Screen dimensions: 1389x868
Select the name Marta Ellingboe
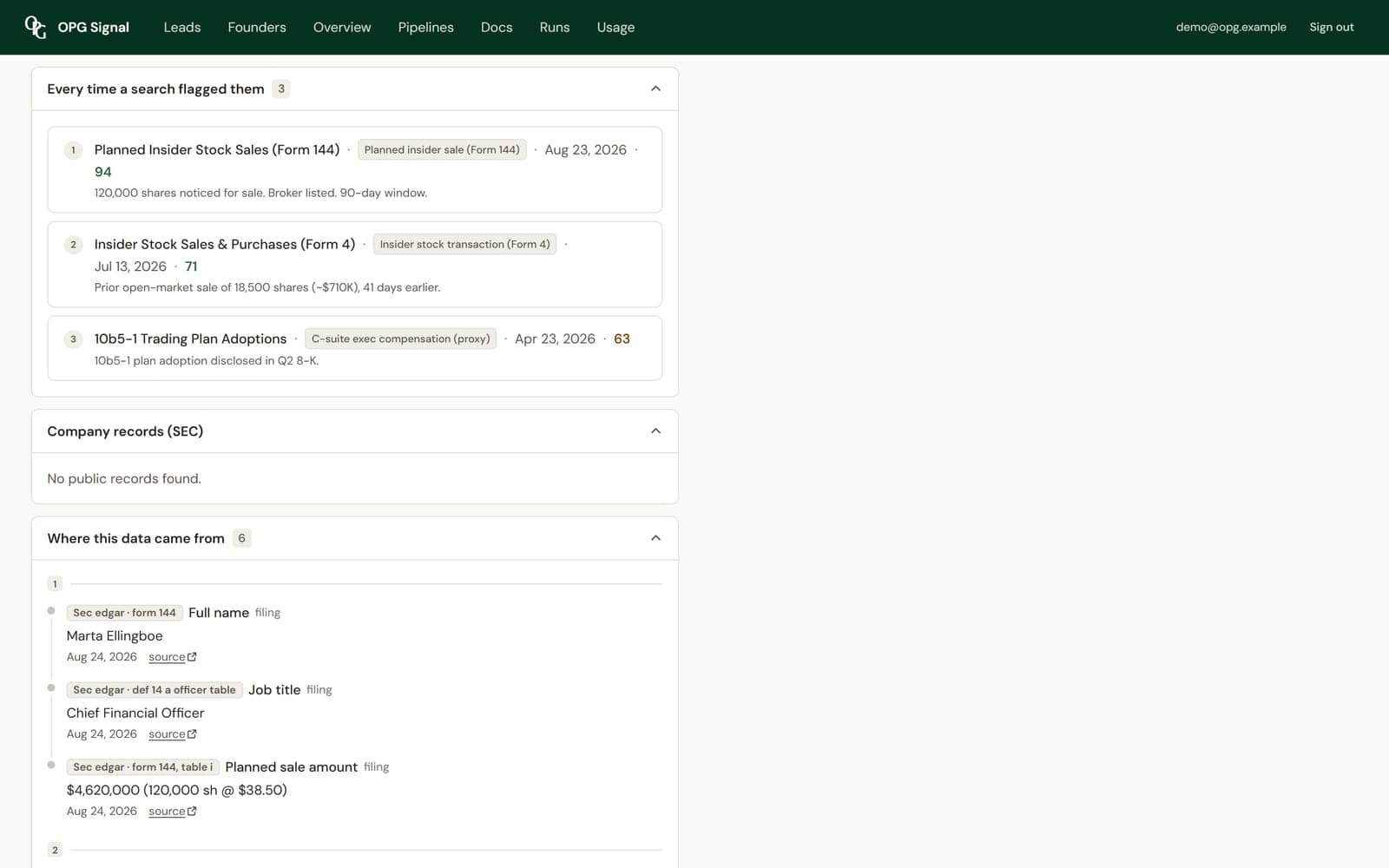[x=115, y=635]
